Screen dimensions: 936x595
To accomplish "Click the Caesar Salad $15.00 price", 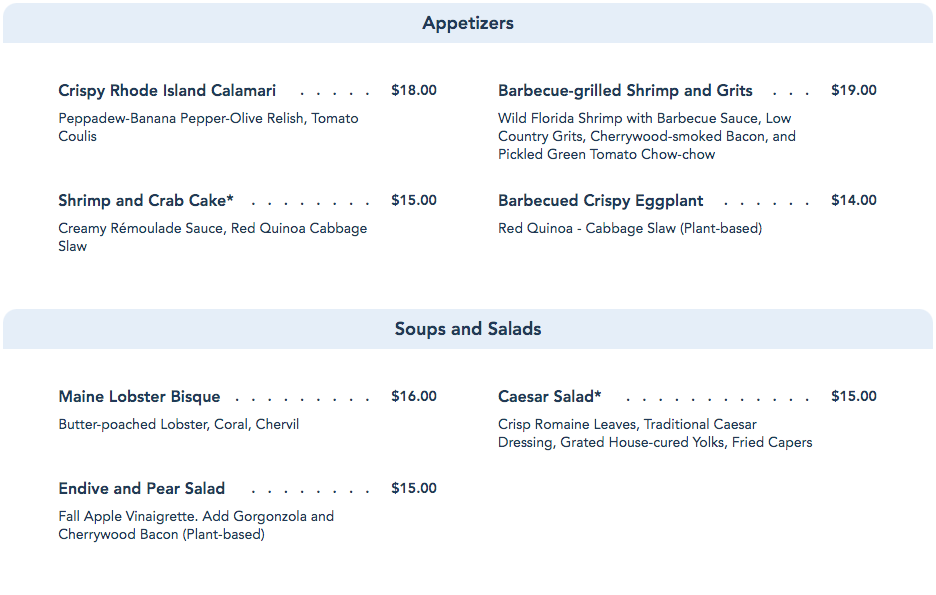I will coord(854,397).
